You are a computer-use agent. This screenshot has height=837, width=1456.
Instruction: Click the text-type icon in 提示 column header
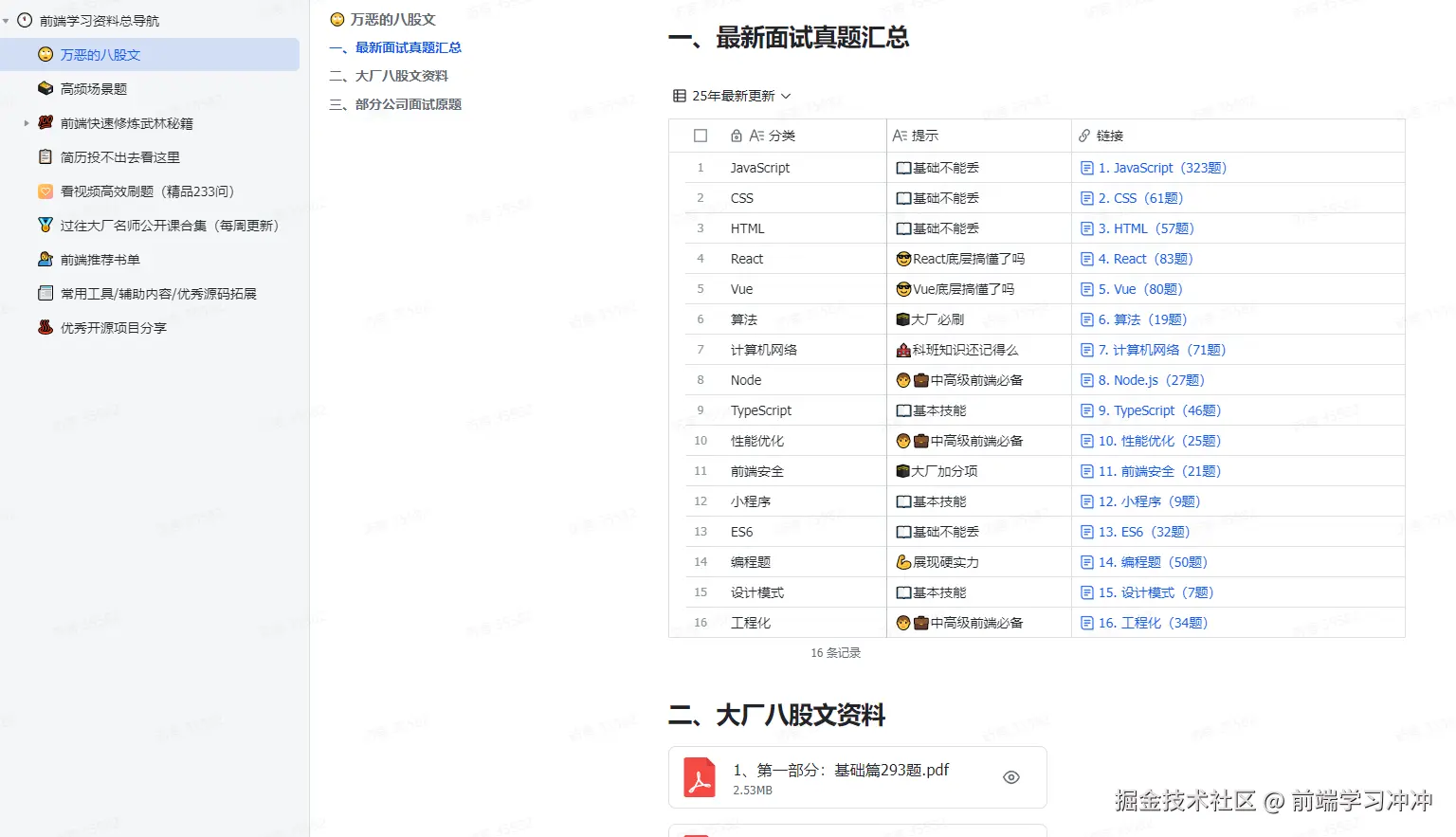tap(901, 136)
